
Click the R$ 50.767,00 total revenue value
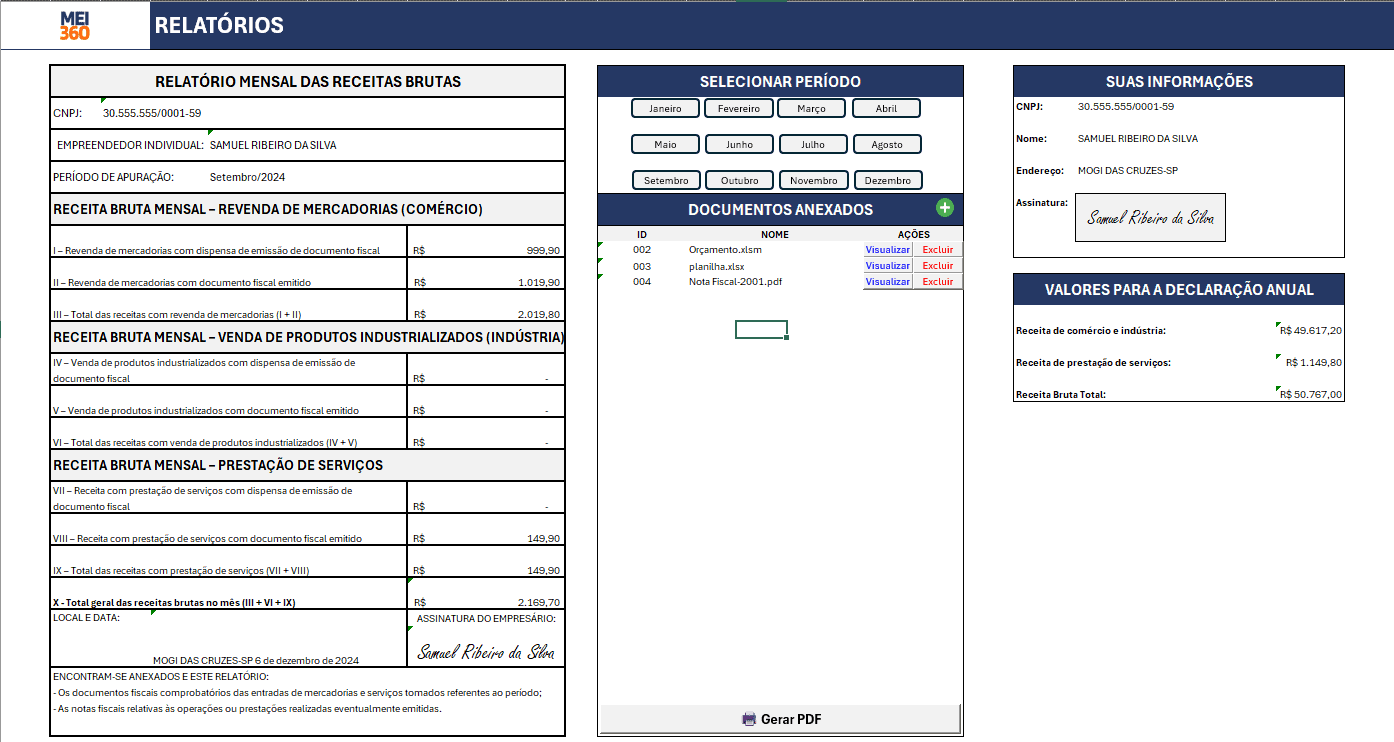point(1310,394)
